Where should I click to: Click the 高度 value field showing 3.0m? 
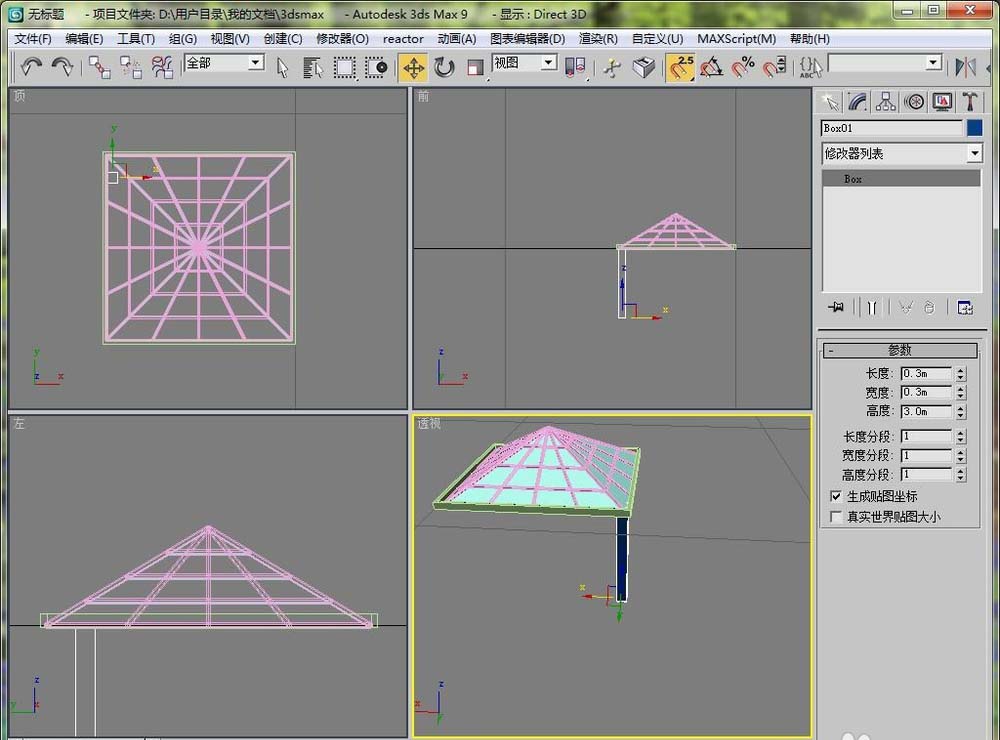tap(925, 411)
